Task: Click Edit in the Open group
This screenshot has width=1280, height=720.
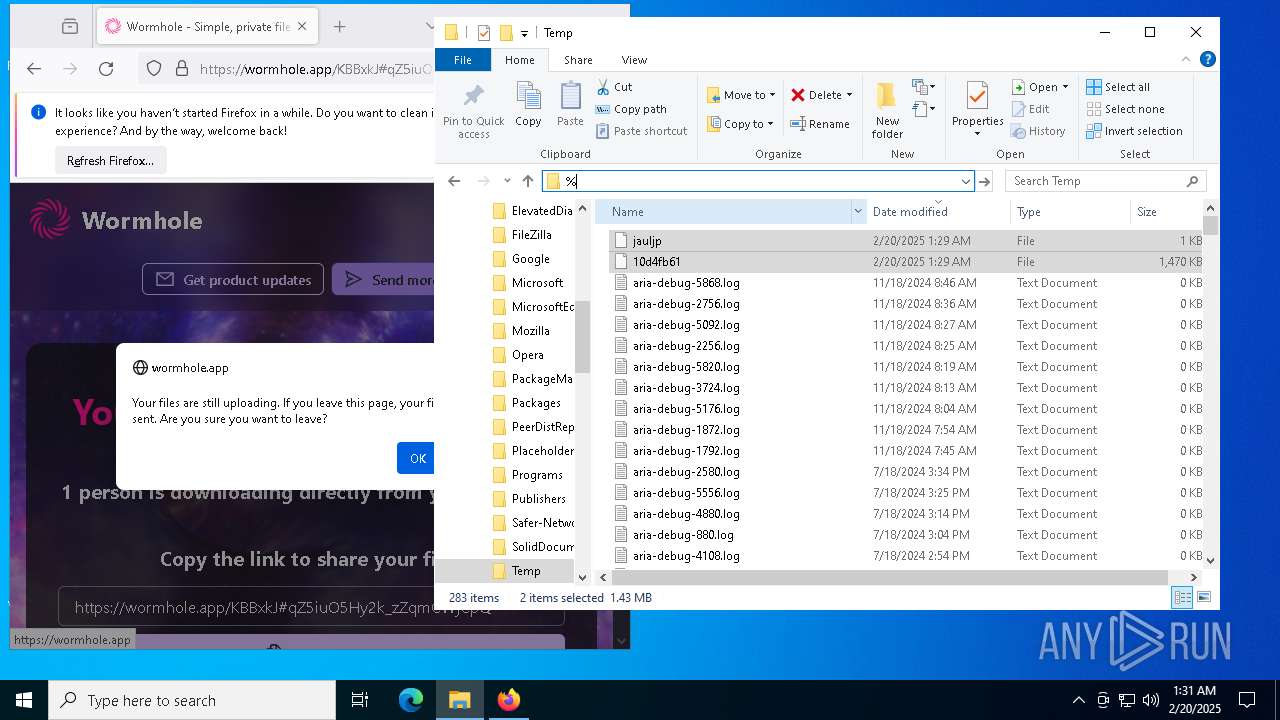Action: pos(1031,109)
